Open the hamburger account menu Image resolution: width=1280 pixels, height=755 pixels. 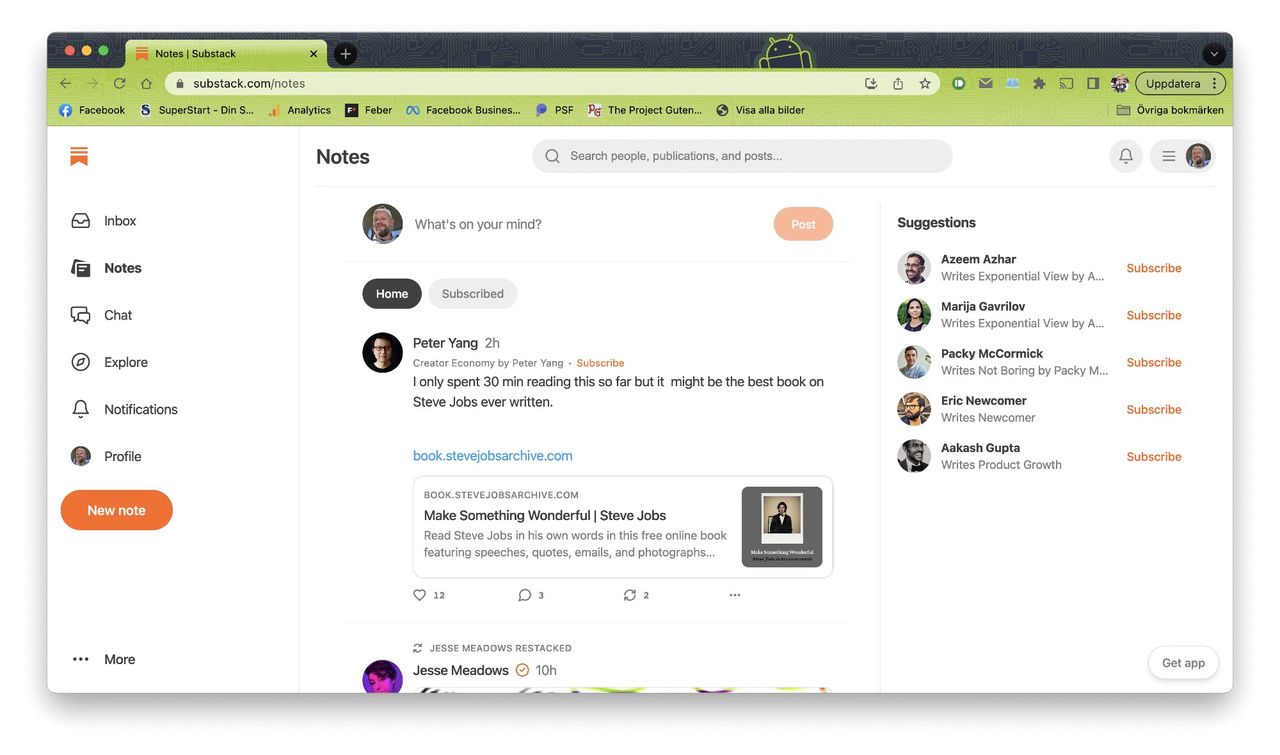click(x=1168, y=156)
